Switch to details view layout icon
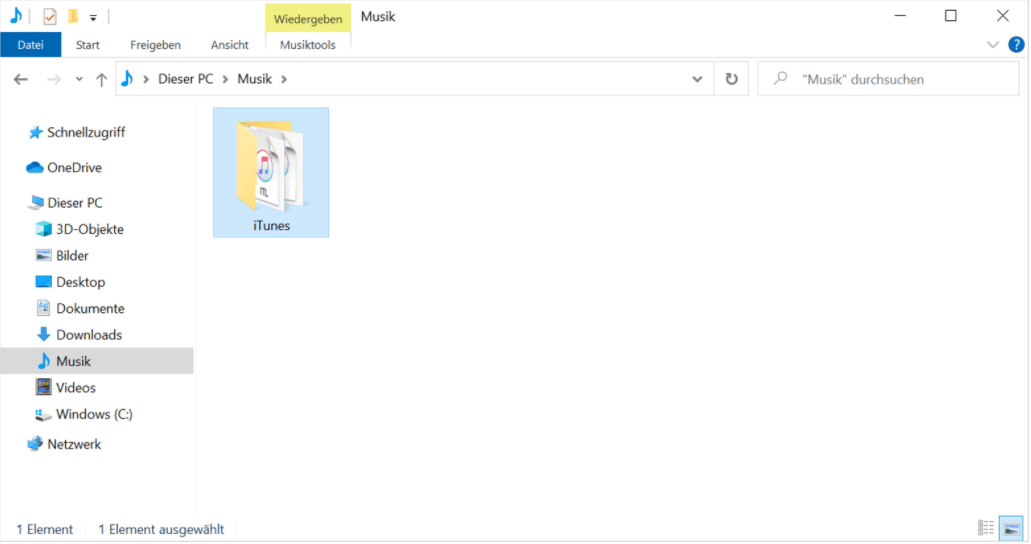The height and width of the screenshot is (544, 1031). tap(986, 528)
